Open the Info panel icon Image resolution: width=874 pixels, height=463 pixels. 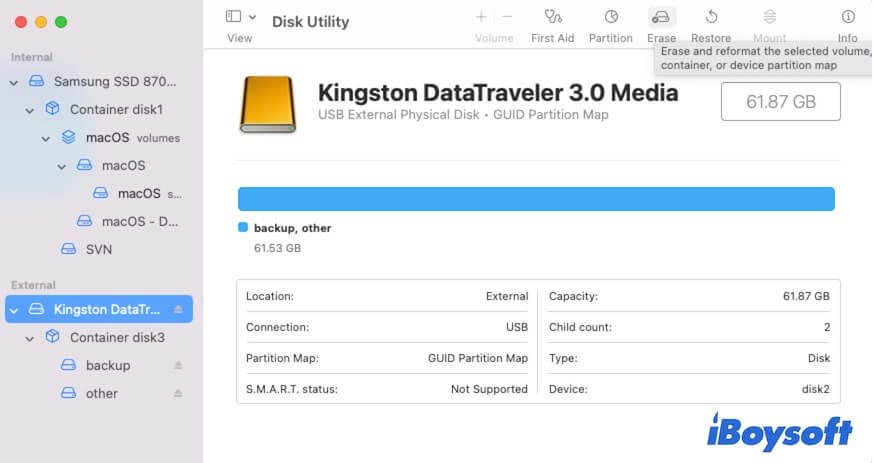[848, 17]
